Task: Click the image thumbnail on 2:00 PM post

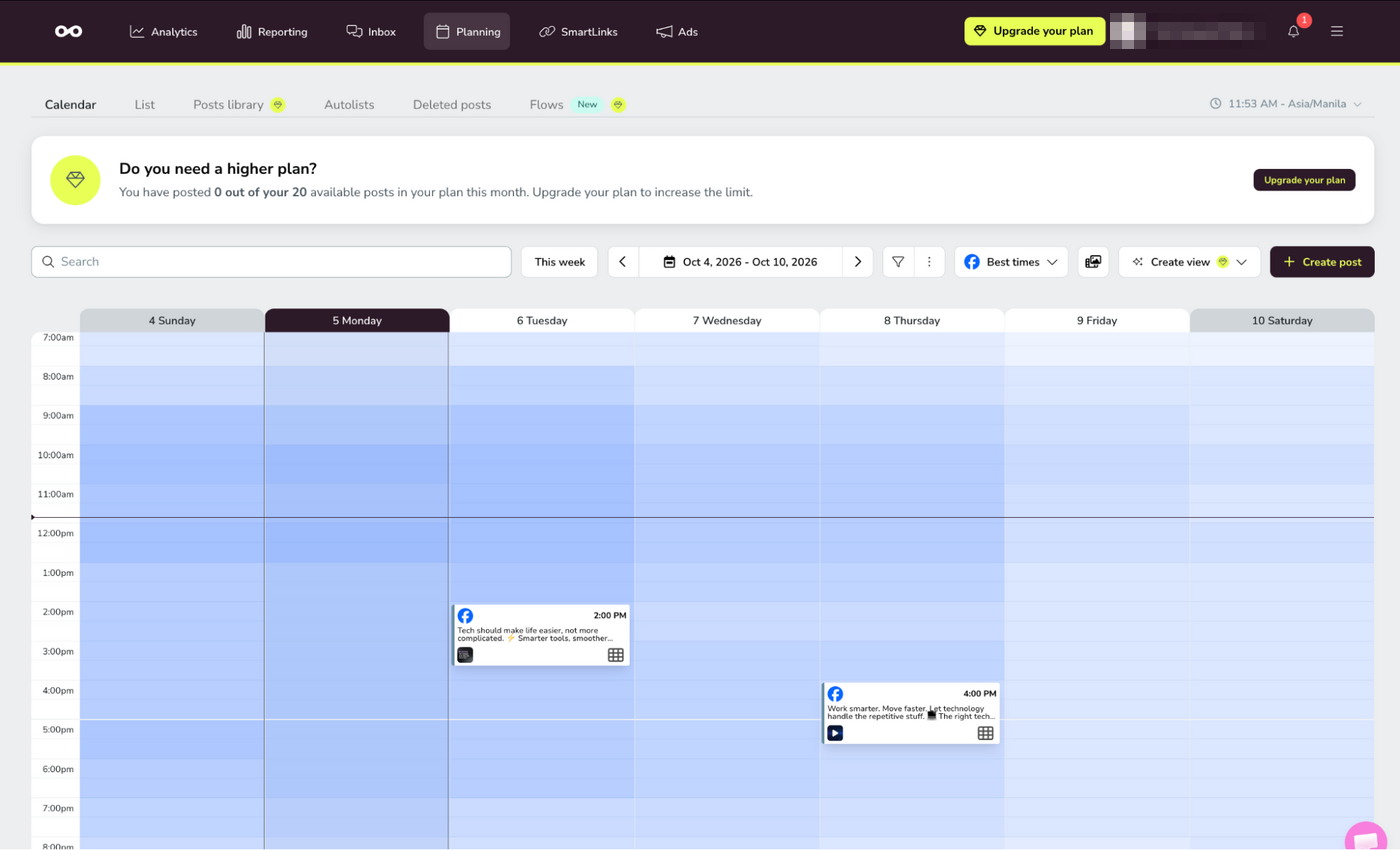Action: [465, 655]
